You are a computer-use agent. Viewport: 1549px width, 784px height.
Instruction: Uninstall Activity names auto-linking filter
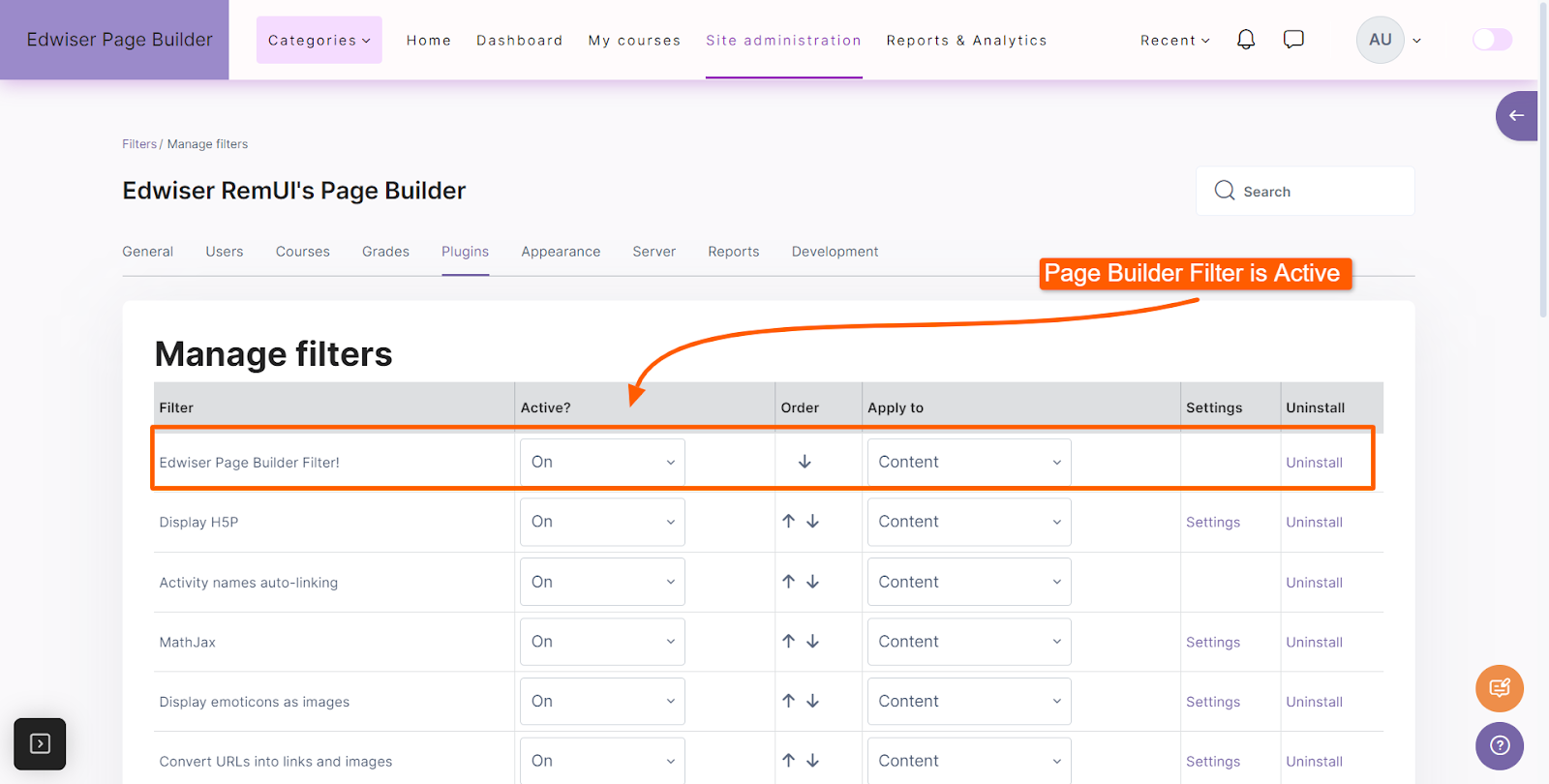[x=1314, y=583]
